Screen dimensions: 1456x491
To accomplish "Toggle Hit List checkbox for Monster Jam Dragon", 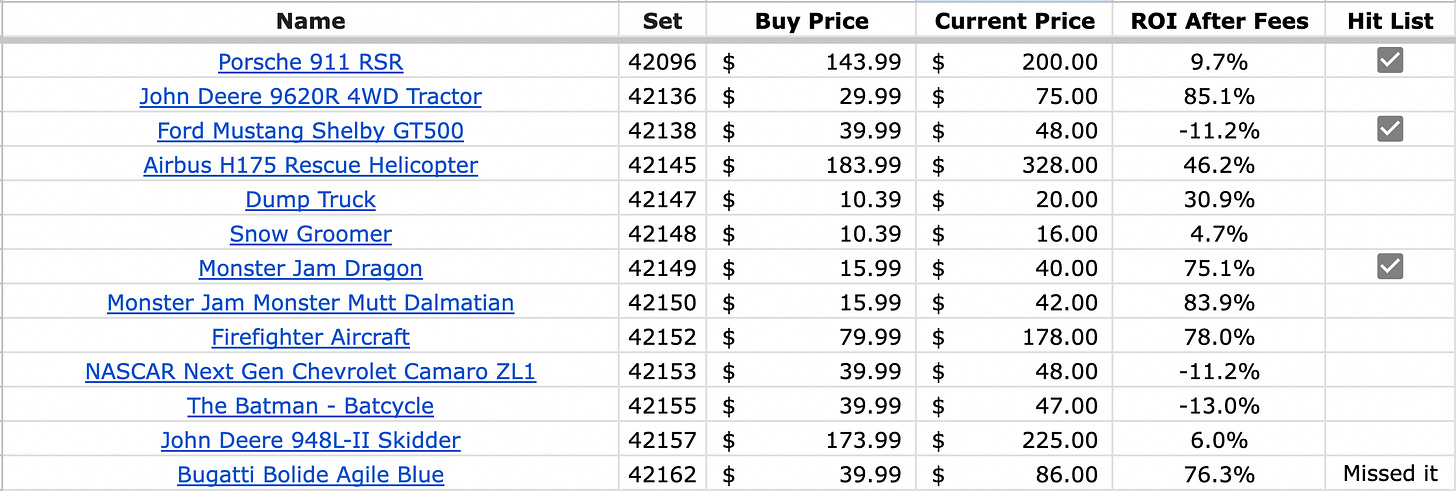I will tap(1390, 266).
